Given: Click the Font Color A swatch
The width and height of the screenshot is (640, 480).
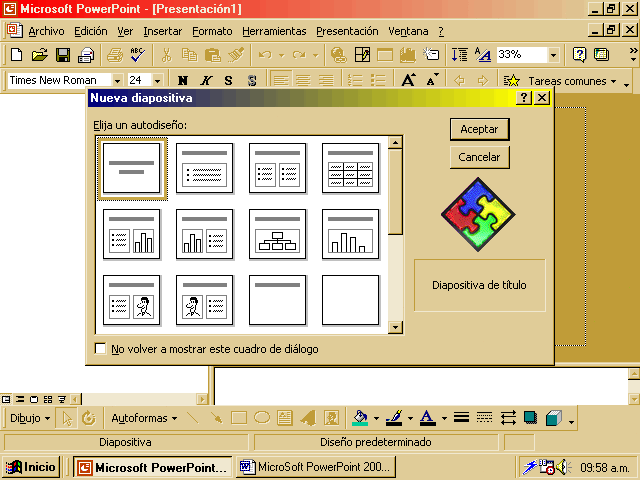Looking at the screenshot, I should click(427, 418).
